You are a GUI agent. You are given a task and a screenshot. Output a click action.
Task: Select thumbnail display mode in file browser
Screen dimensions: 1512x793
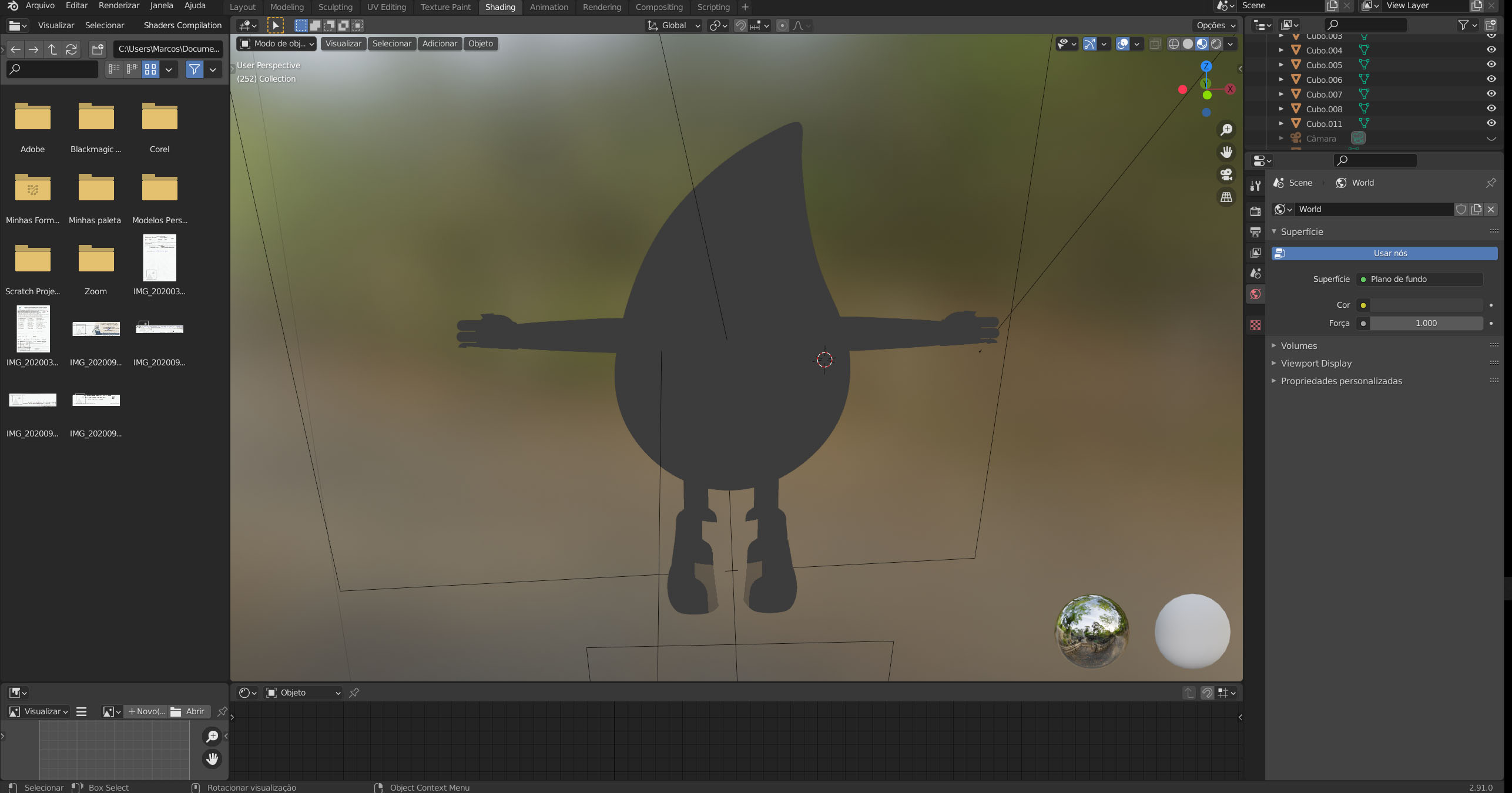[x=150, y=69]
